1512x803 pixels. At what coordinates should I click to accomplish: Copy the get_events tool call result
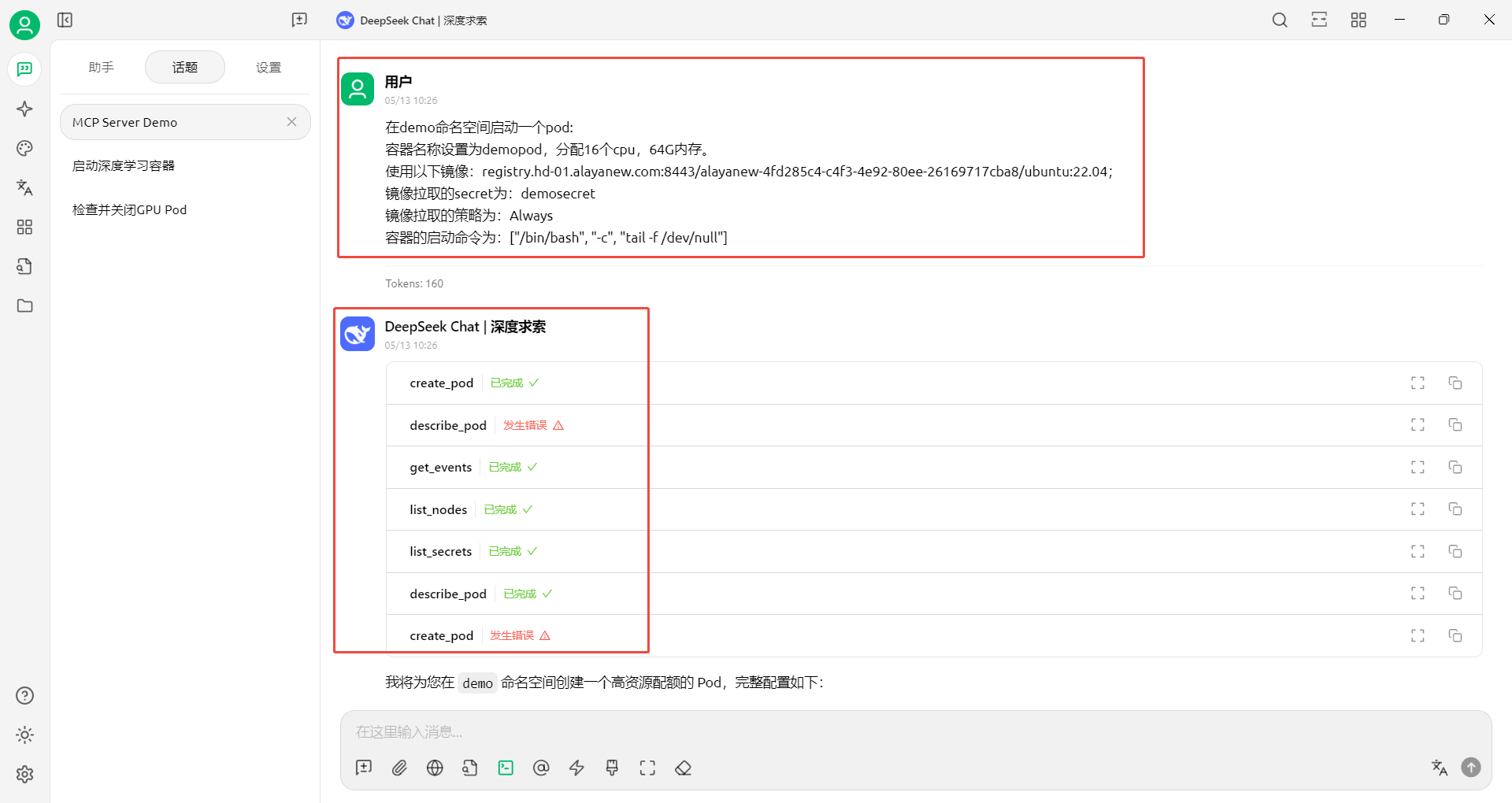pos(1455,467)
